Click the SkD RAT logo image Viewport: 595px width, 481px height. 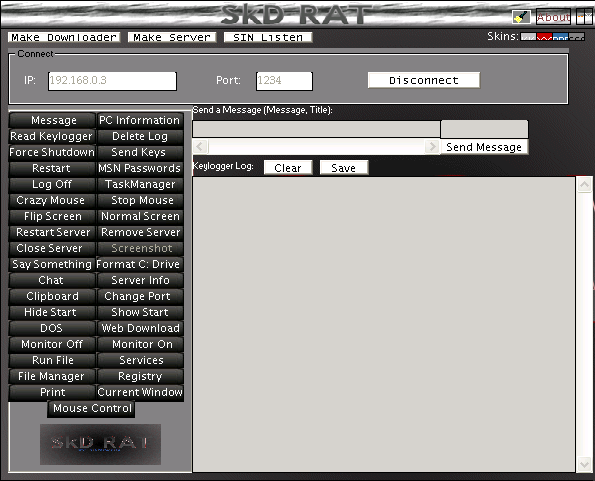pos(100,444)
